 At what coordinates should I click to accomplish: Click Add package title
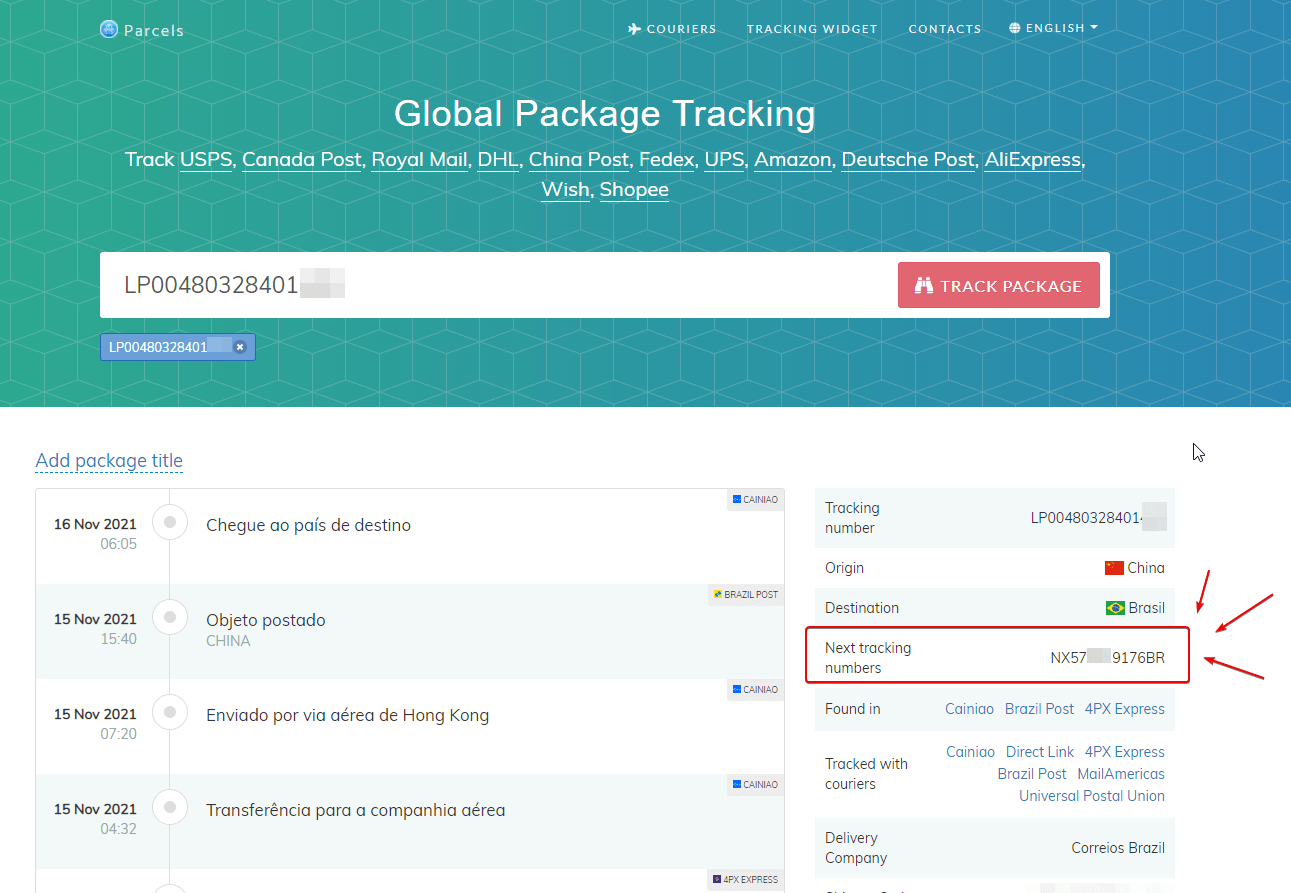108,460
